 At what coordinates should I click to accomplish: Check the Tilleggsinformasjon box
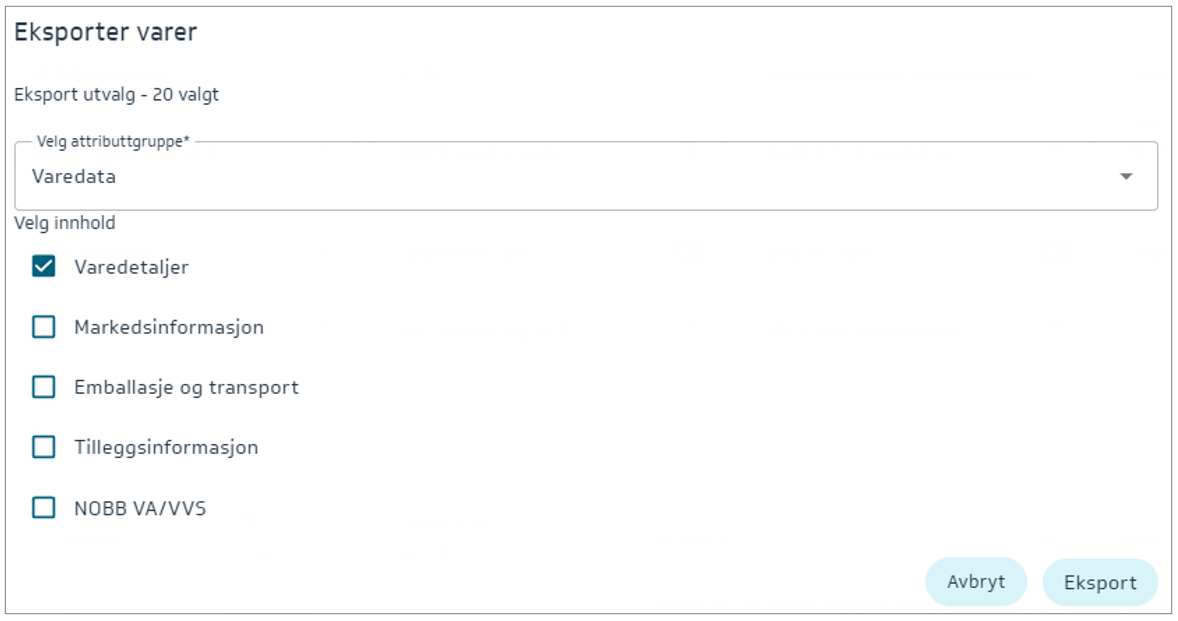click(x=43, y=447)
